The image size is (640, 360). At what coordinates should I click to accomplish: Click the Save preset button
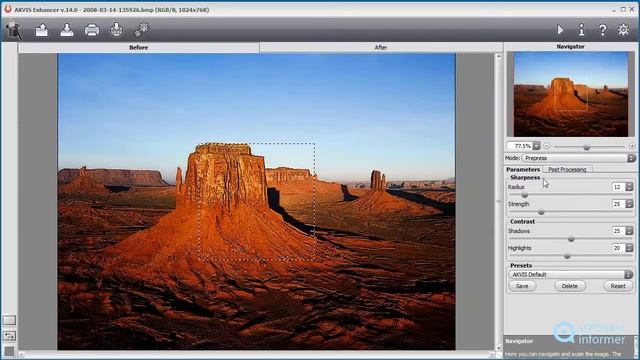pos(522,286)
